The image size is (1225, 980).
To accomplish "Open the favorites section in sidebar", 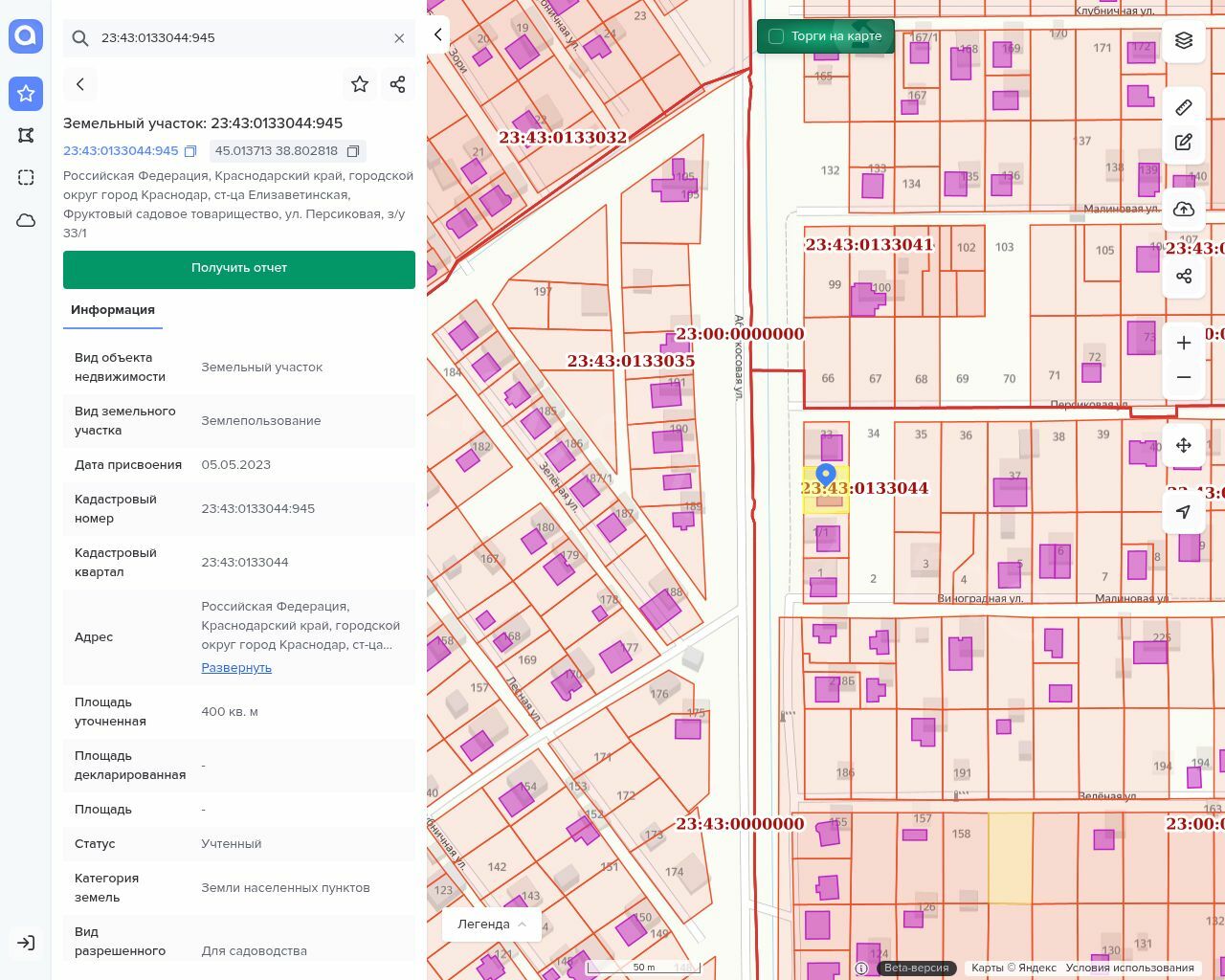I will 26,93.
